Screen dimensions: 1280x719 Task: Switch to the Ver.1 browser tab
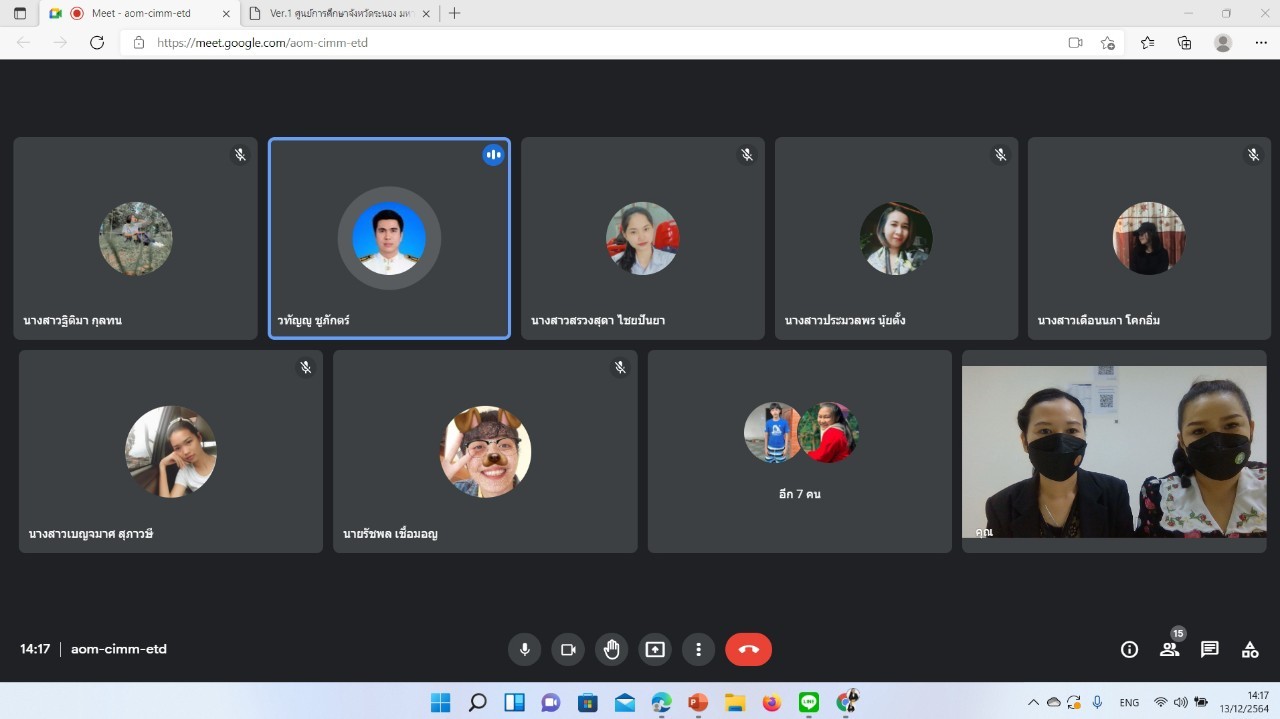tap(338, 13)
